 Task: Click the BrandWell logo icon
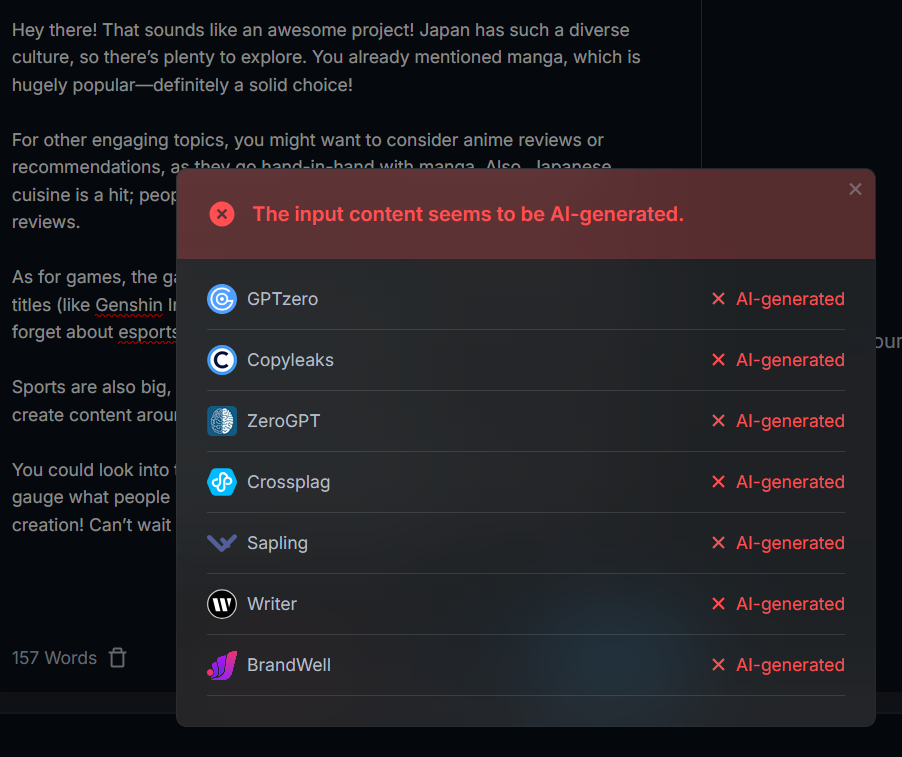click(221, 665)
